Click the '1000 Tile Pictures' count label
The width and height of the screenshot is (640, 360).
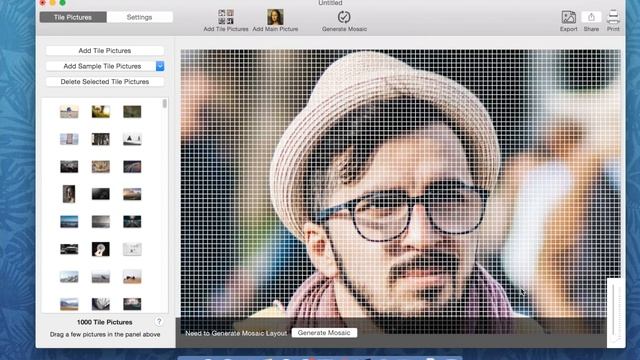point(104,322)
